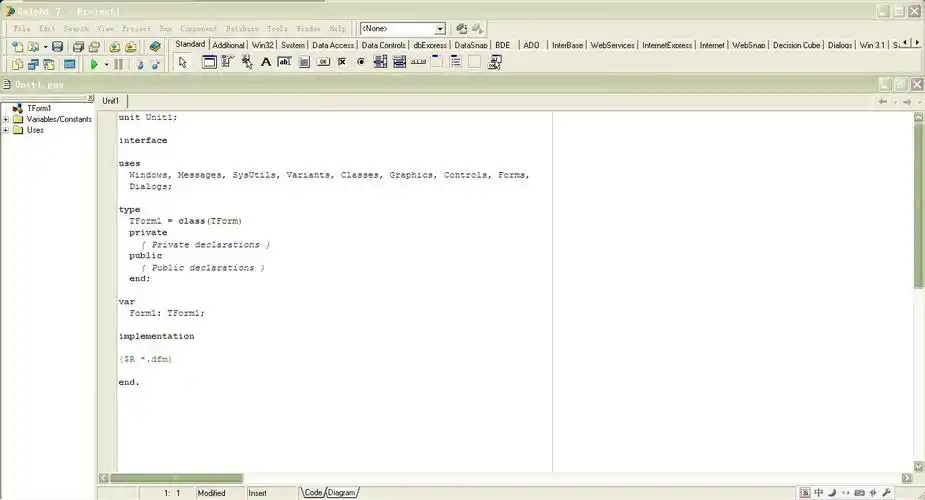
Task: Open the Project menu
Action: pyautogui.click(x=136, y=29)
